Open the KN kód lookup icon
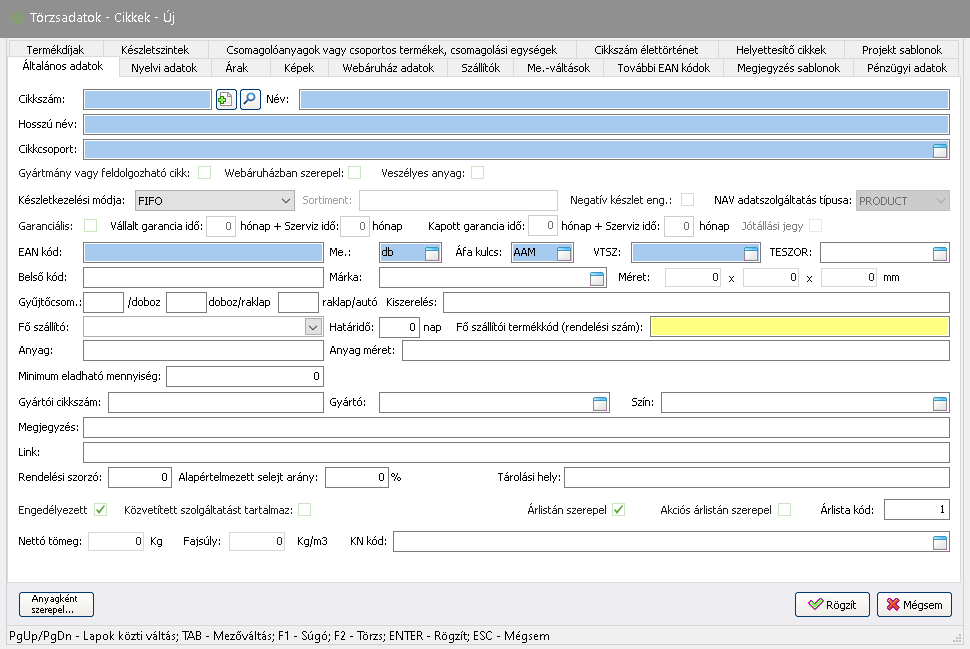Image resolution: width=970 pixels, height=649 pixels. point(939,542)
